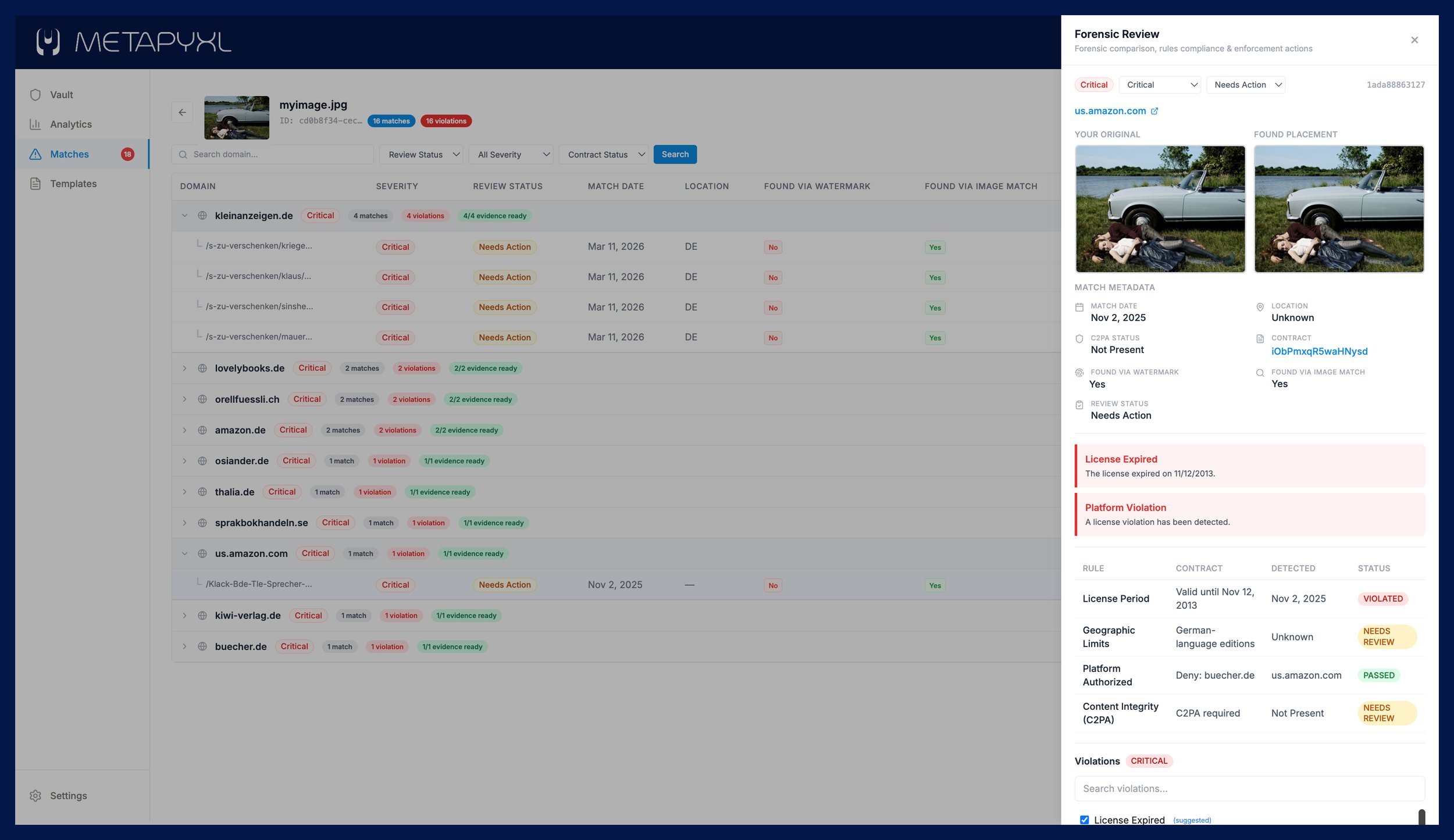1454x840 pixels.
Task: Expand the thalia.de domain group
Action: pyautogui.click(x=184, y=492)
